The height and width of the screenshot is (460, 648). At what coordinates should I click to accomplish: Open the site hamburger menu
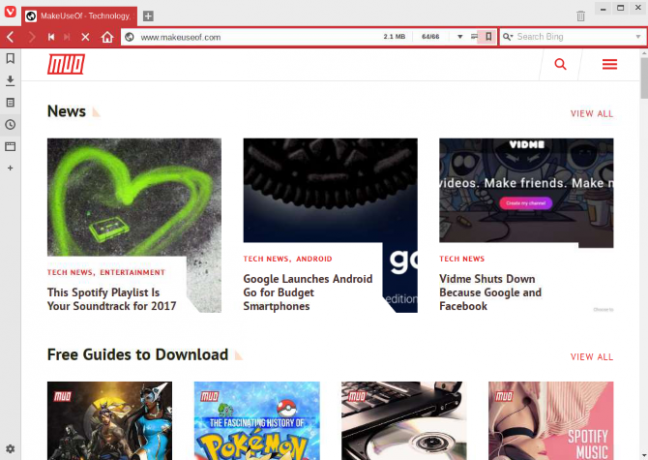click(x=610, y=64)
